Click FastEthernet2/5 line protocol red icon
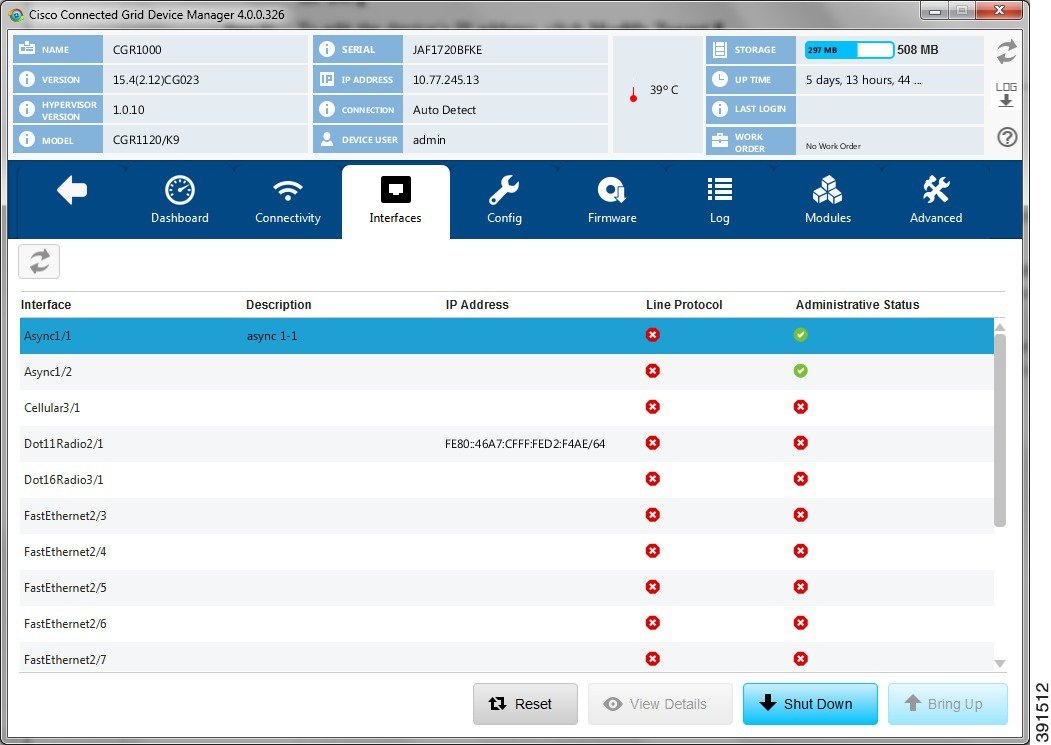1051x745 pixels. coord(653,587)
